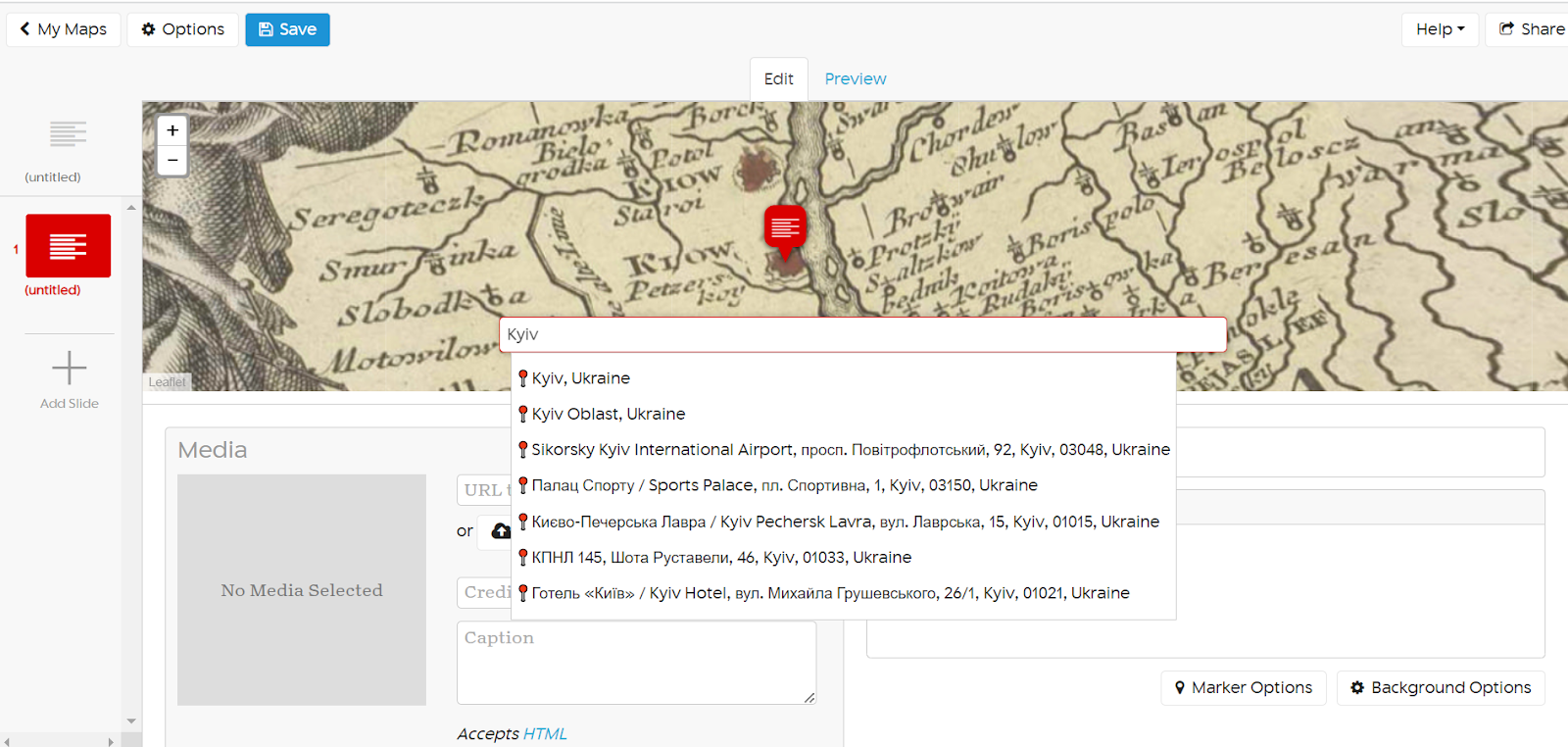Image resolution: width=1568 pixels, height=747 pixels.
Task: Click pin icon beside Kyiv, Ukraine
Action: (523, 378)
